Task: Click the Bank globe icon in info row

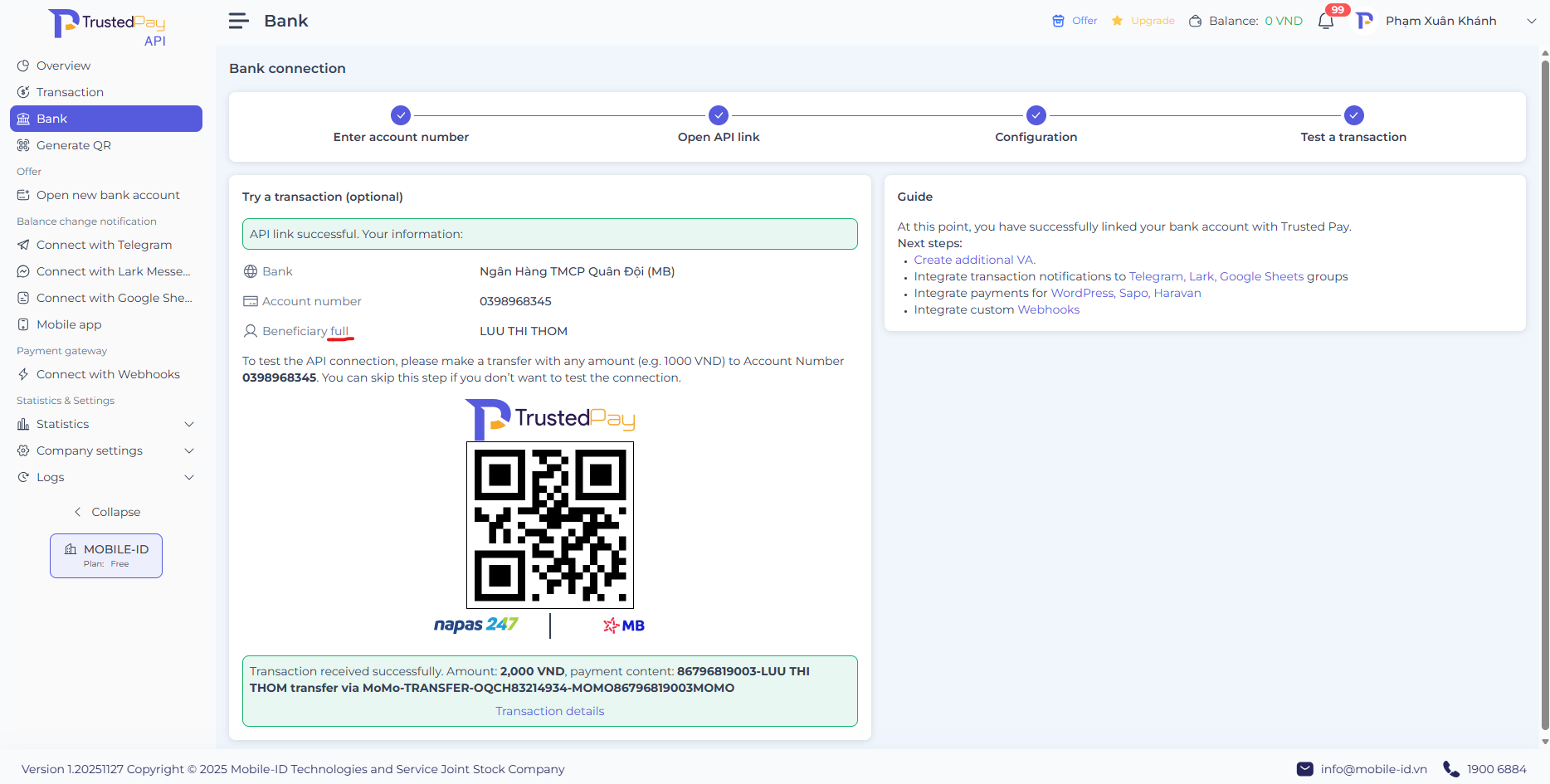Action: (251, 271)
